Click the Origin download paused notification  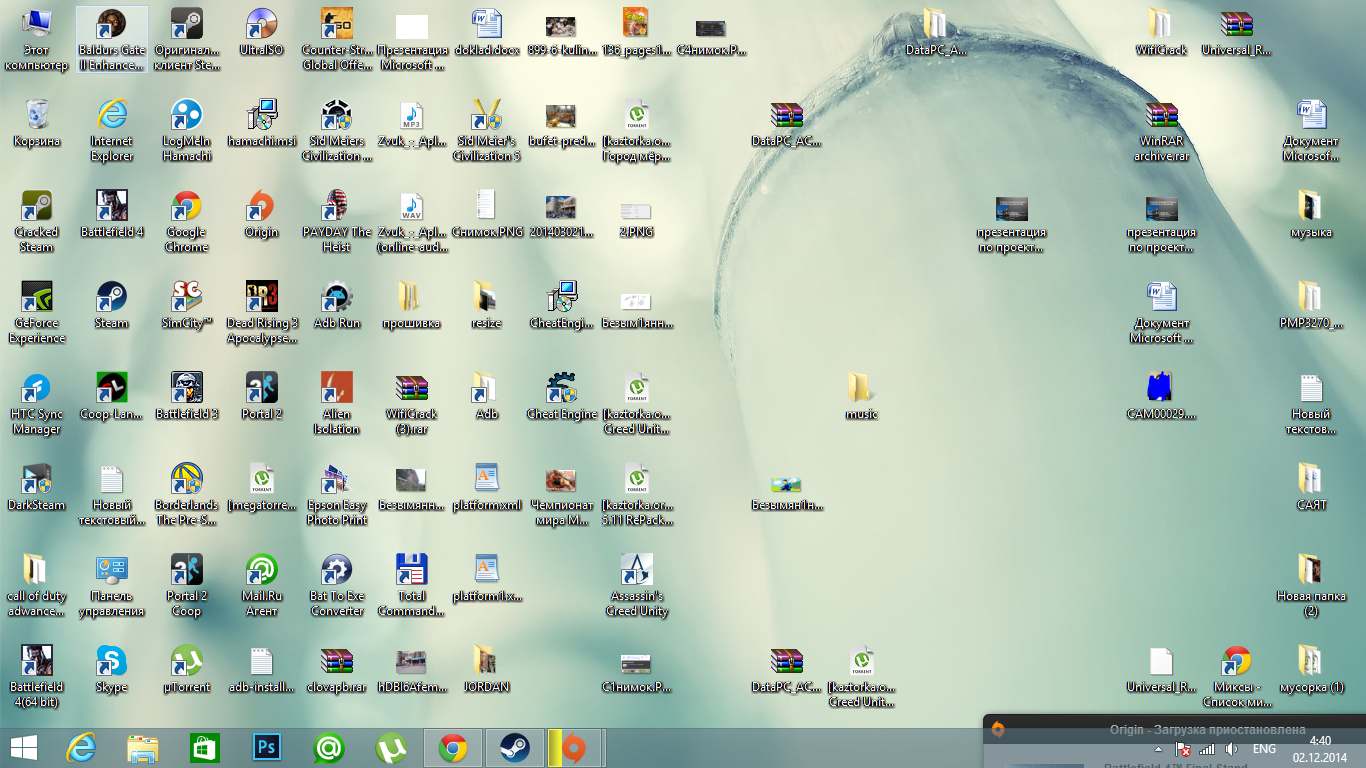[1174, 730]
